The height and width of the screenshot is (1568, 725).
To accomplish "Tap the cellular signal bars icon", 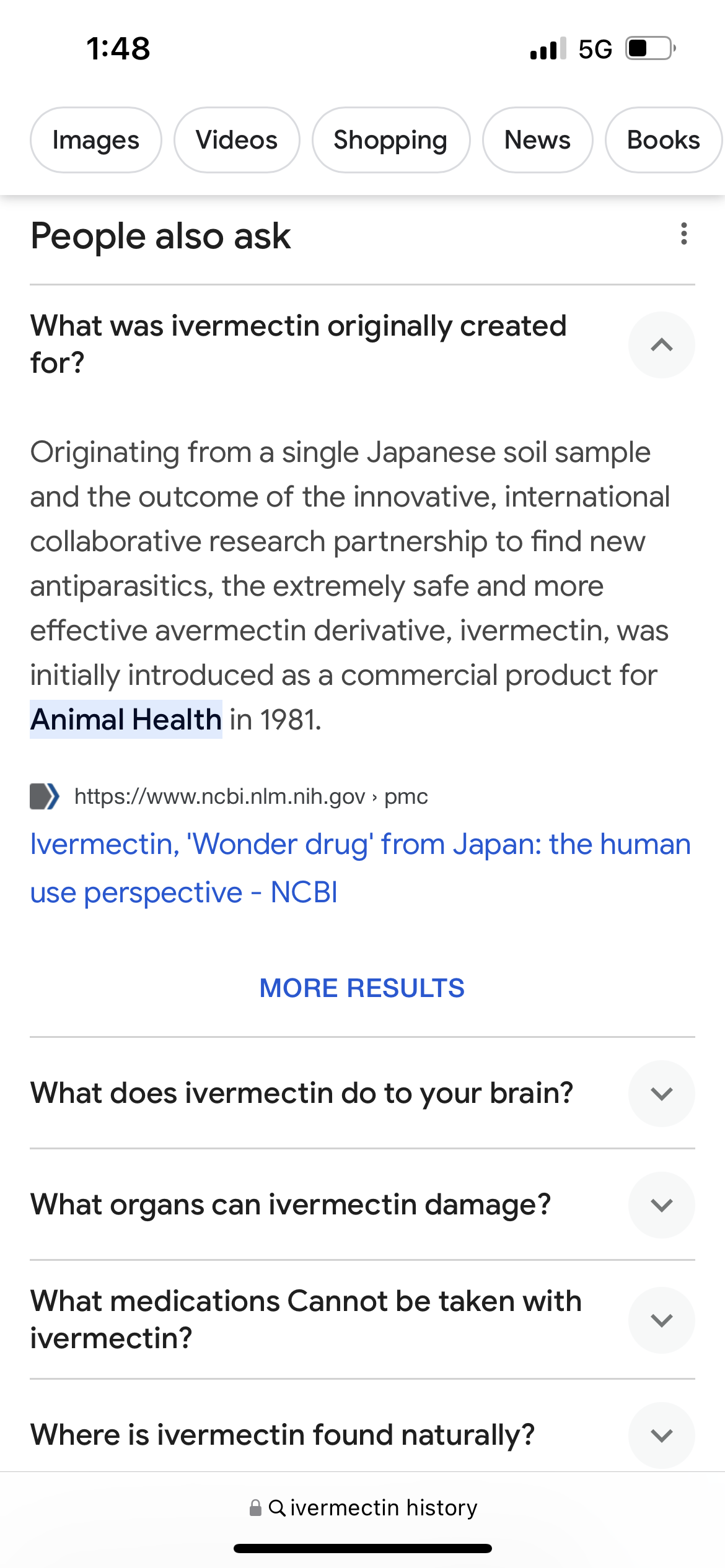I will point(548,48).
